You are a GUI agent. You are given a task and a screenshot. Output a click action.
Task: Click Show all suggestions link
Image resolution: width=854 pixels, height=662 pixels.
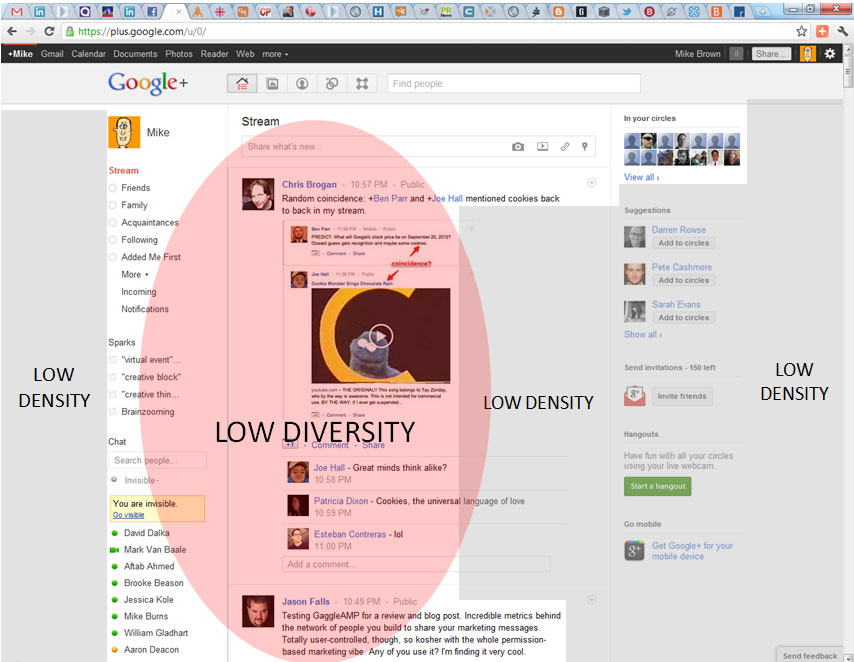pos(643,335)
